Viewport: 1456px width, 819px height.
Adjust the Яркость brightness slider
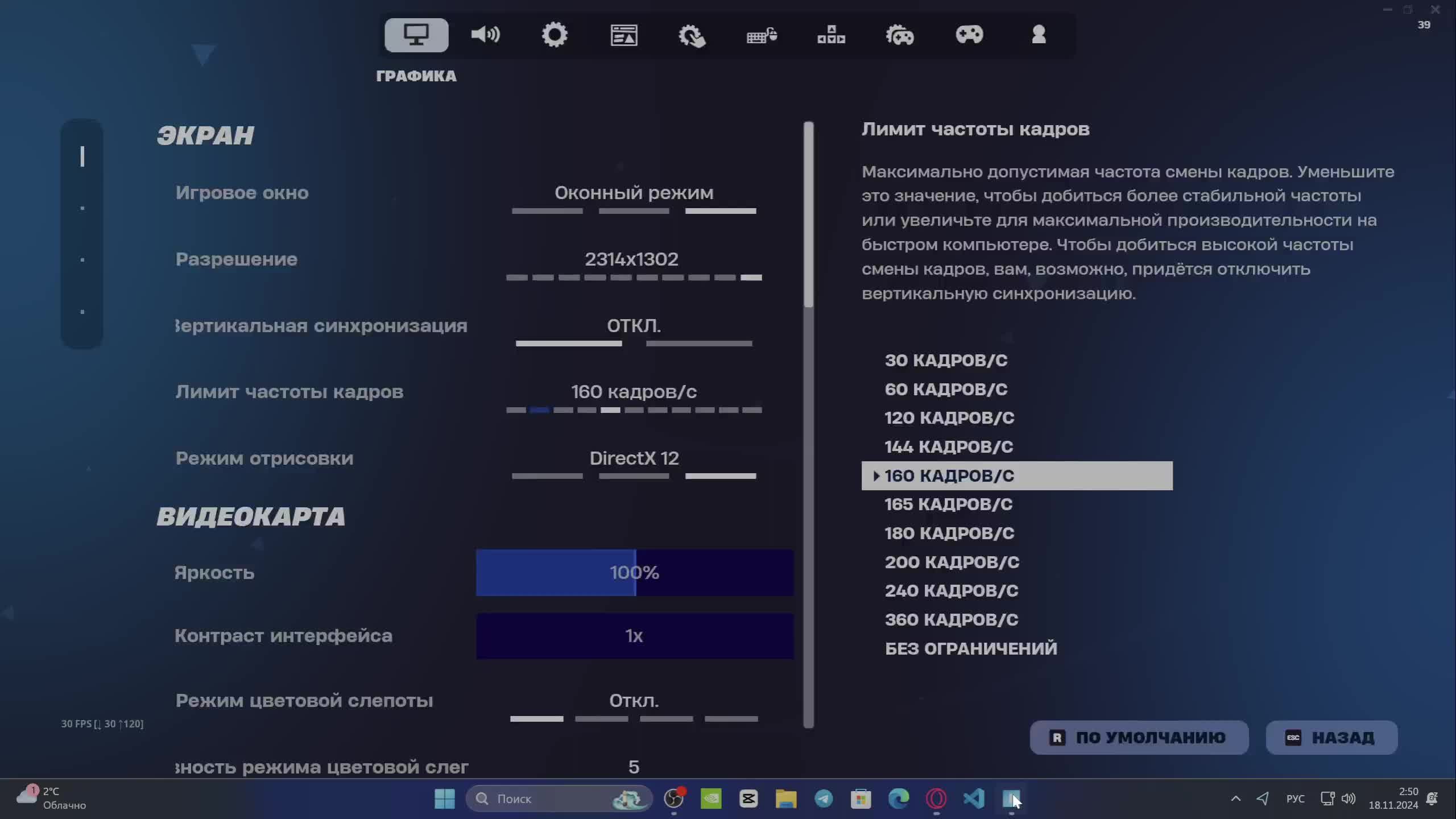coord(634,573)
